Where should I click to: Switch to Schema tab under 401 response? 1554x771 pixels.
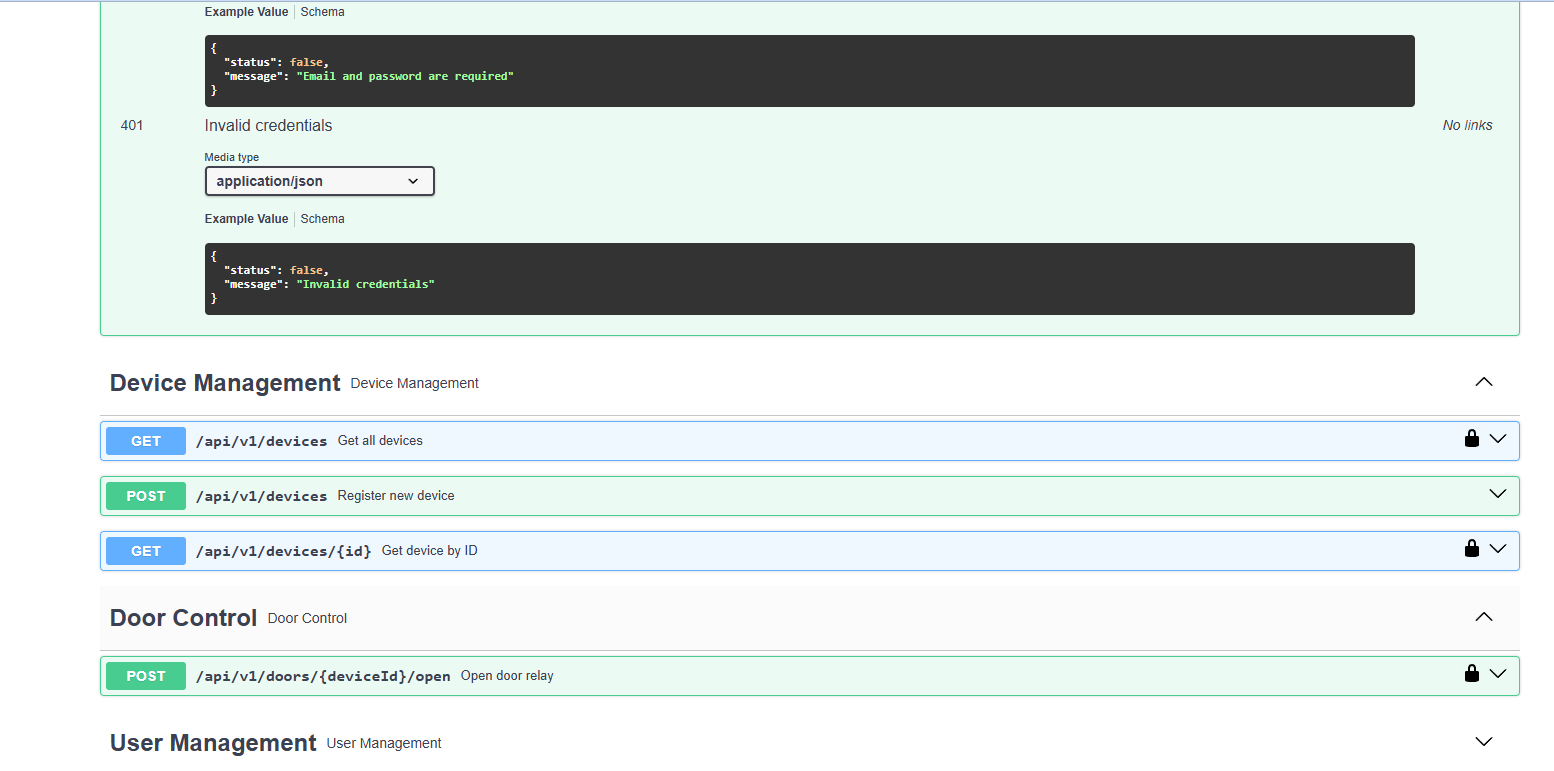[x=322, y=219]
